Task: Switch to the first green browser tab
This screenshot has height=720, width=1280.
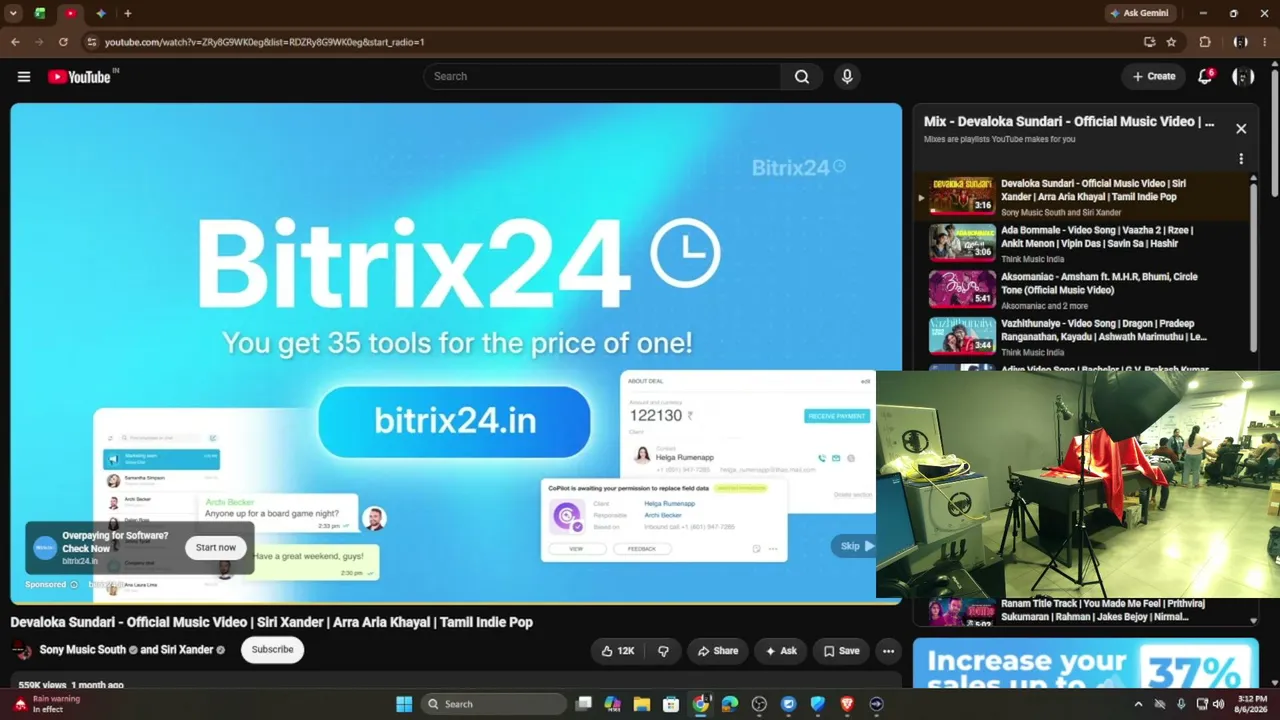Action: [40, 14]
